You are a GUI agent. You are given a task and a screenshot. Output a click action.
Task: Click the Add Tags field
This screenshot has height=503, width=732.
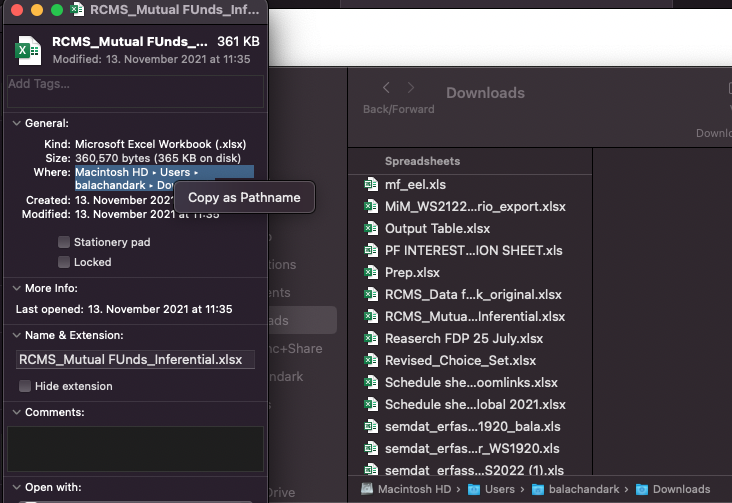(135, 92)
